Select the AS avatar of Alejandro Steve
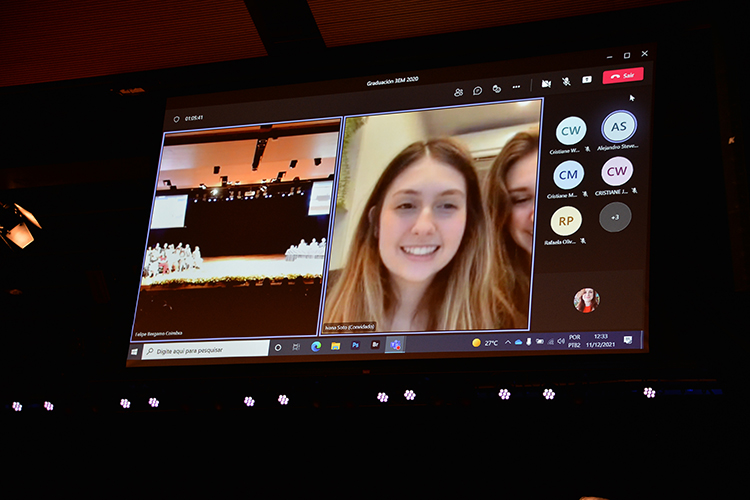Screen dimensions: 750x500 [x=618, y=127]
